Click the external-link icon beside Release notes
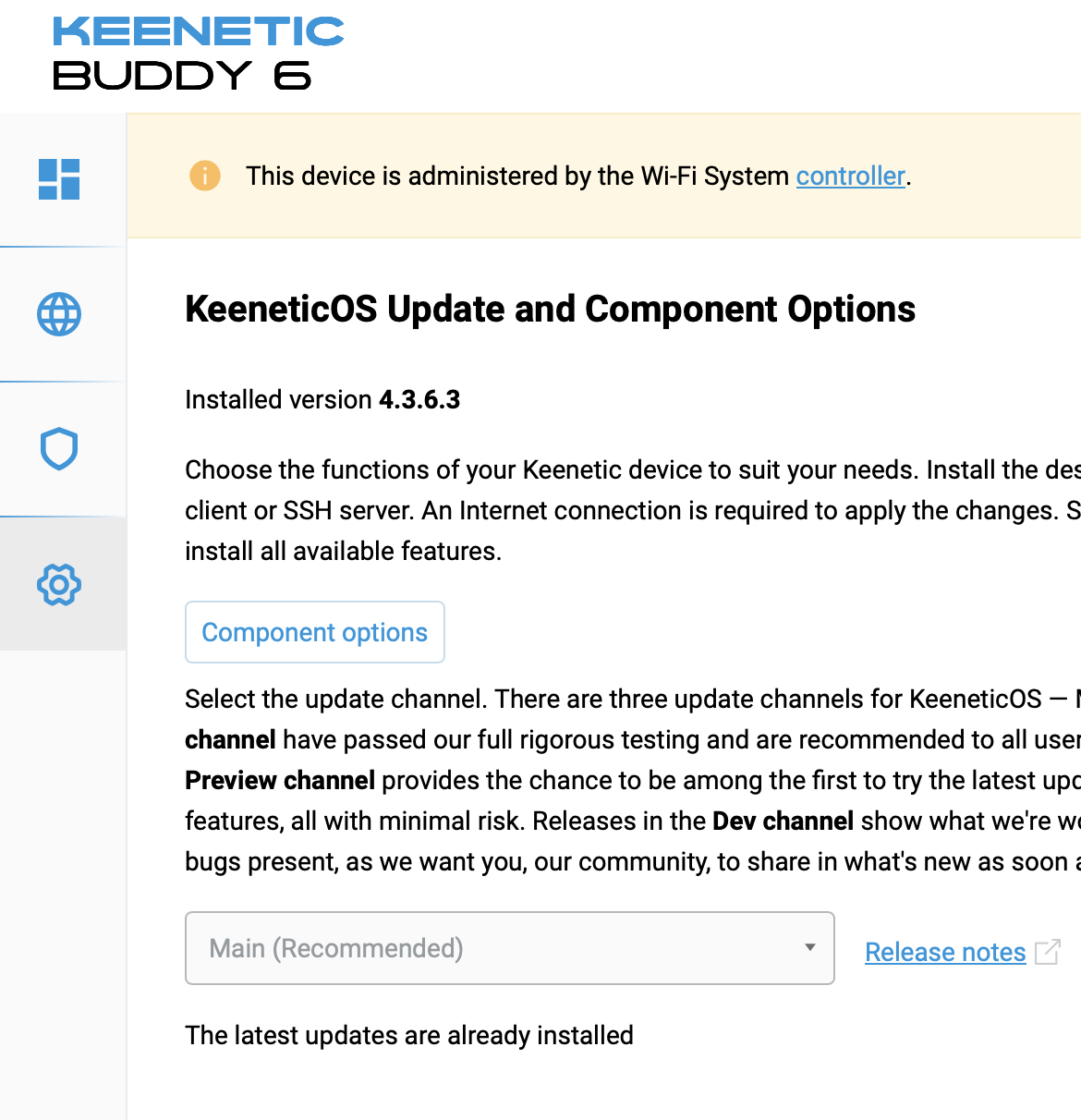The height and width of the screenshot is (1120, 1081). (x=1048, y=952)
